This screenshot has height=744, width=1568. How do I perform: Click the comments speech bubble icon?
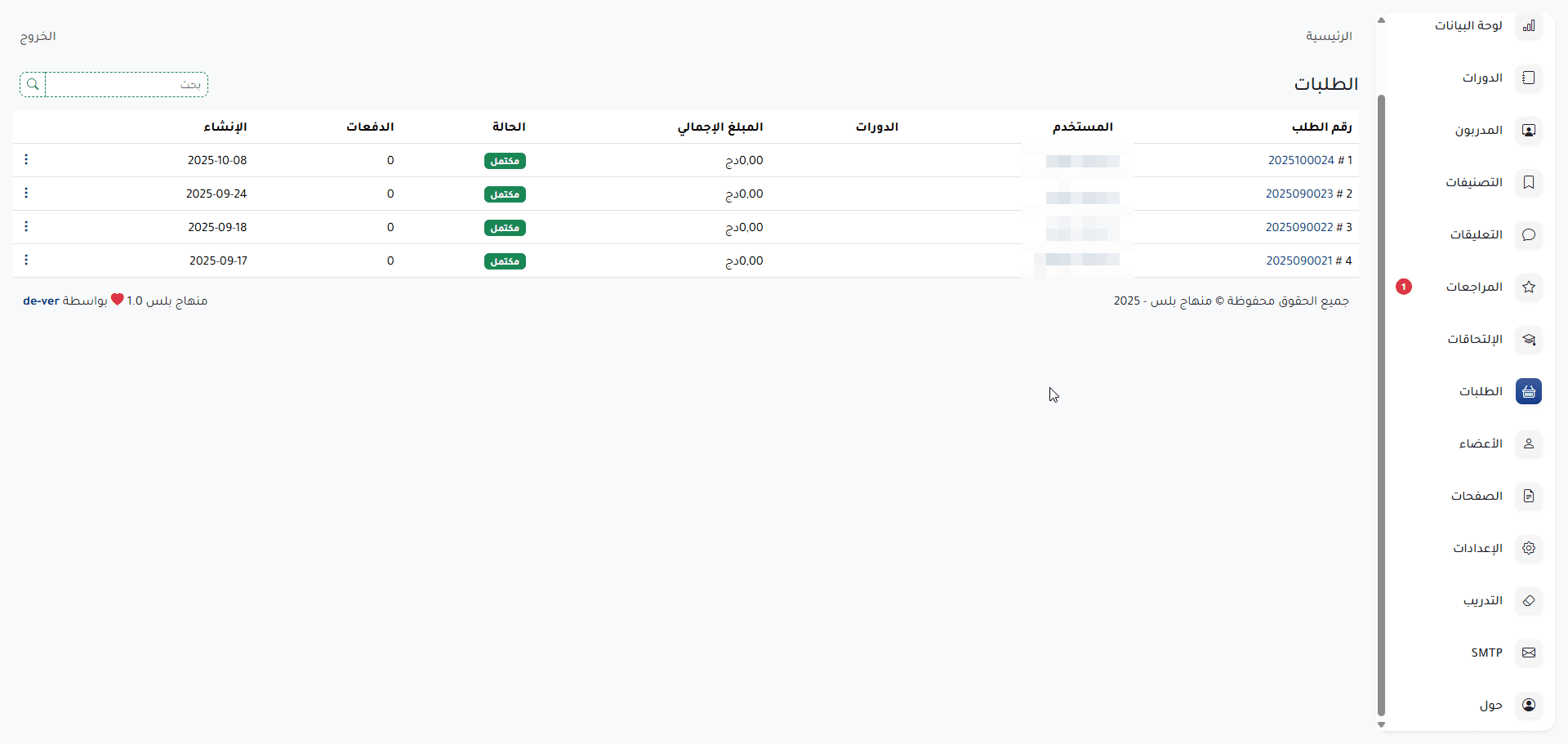click(1529, 235)
